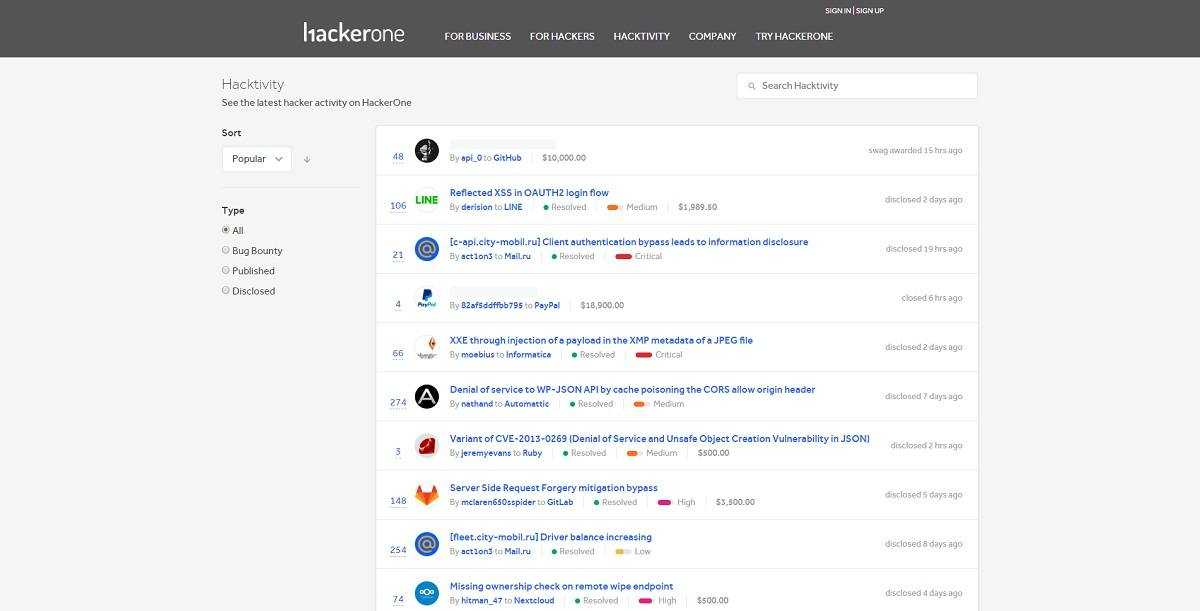
Task: View hacker profile nathand
Action: click(x=477, y=404)
